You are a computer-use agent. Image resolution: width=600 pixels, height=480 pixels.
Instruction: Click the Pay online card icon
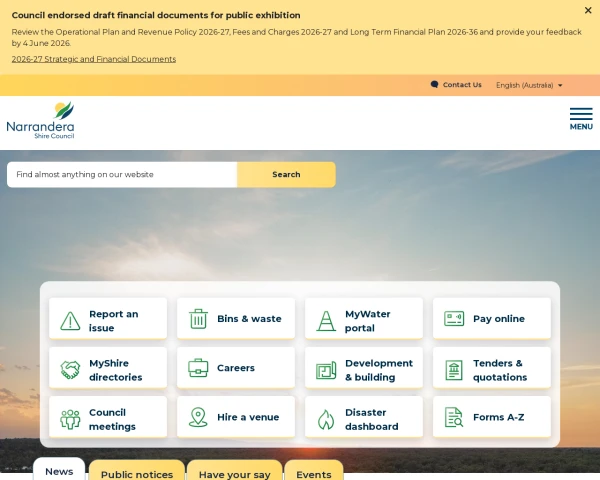pyautogui.click(x=454, y=318)
